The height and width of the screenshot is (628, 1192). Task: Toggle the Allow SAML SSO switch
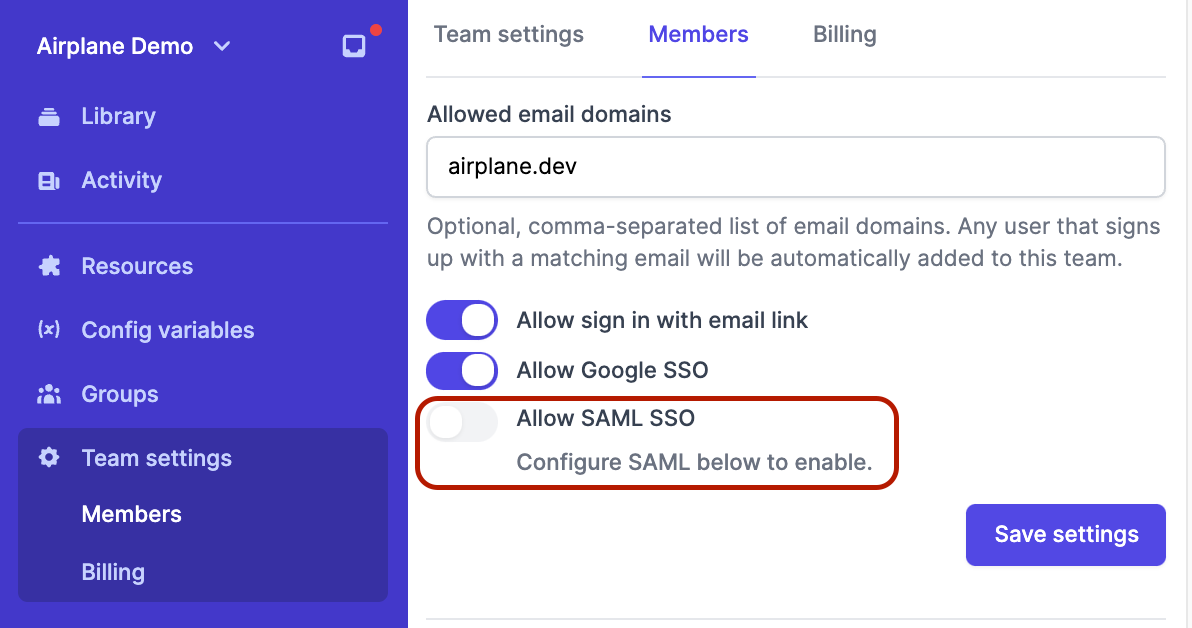(462, 422)
